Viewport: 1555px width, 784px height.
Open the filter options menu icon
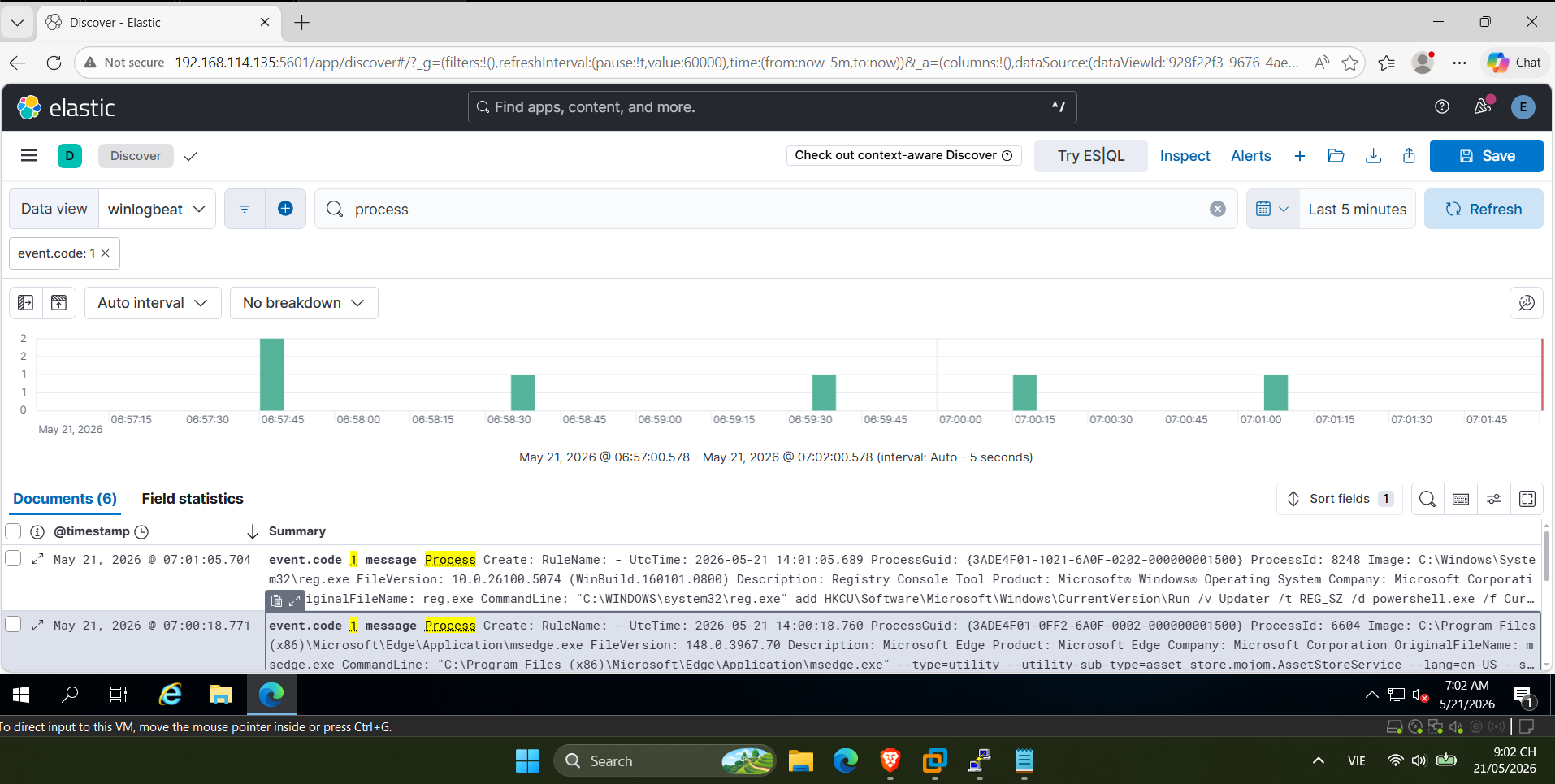click(245, 209)
